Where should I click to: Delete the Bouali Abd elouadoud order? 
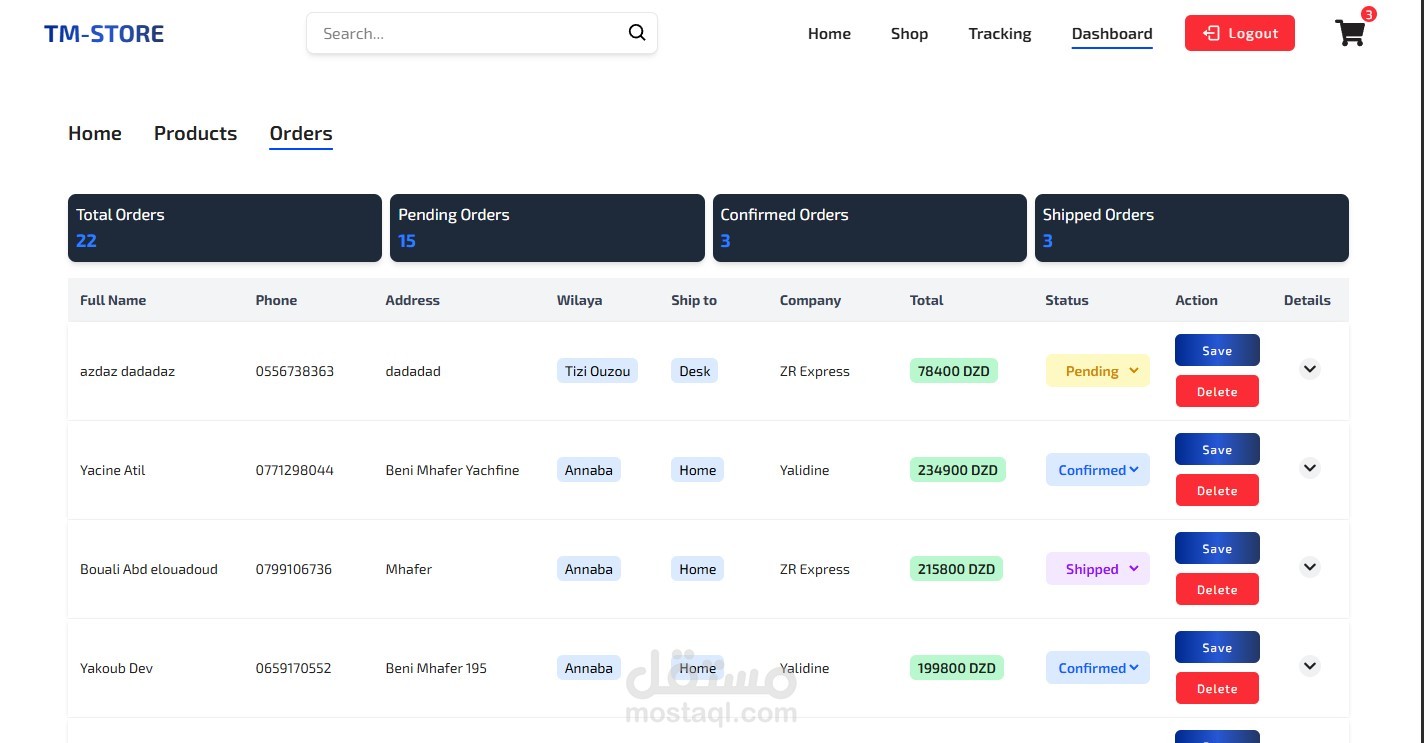pos(1217,589)
